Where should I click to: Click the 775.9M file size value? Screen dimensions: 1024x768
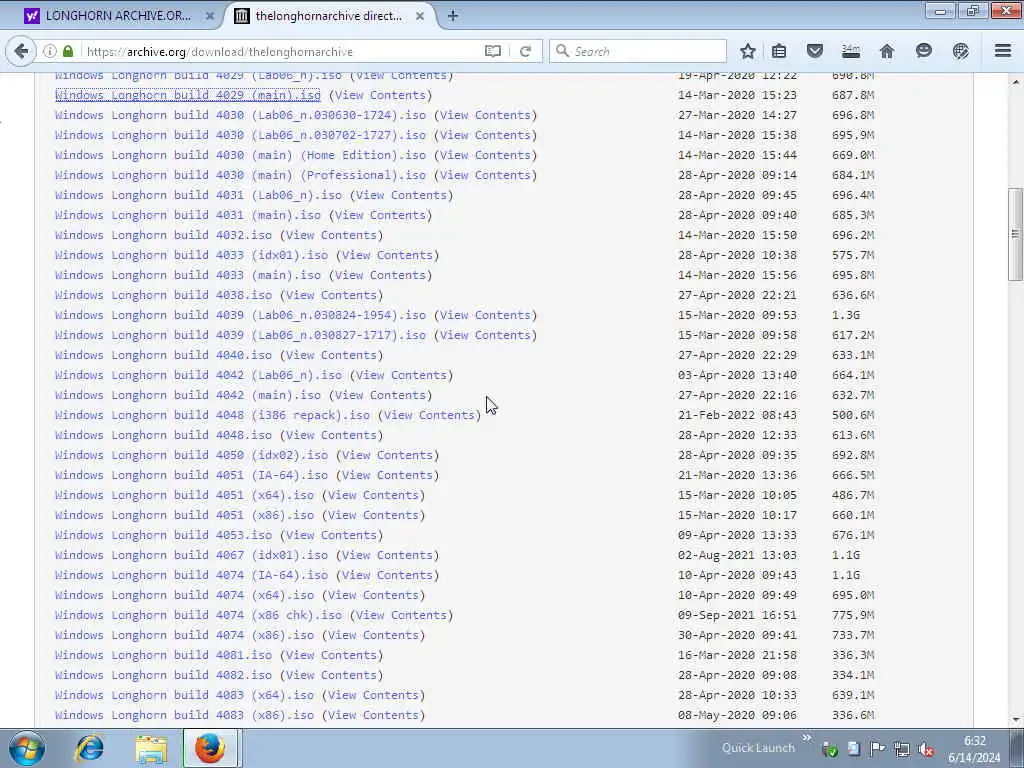click(x=853, y=615)
